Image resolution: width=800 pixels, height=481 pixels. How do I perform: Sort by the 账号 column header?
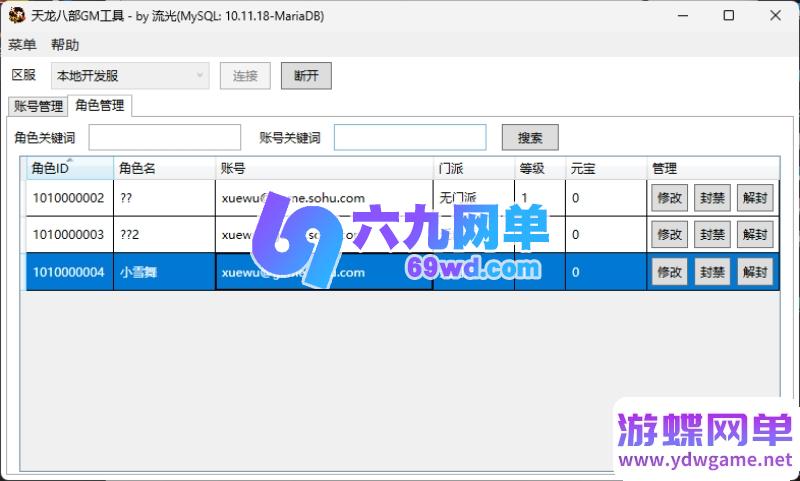[324, 168]
